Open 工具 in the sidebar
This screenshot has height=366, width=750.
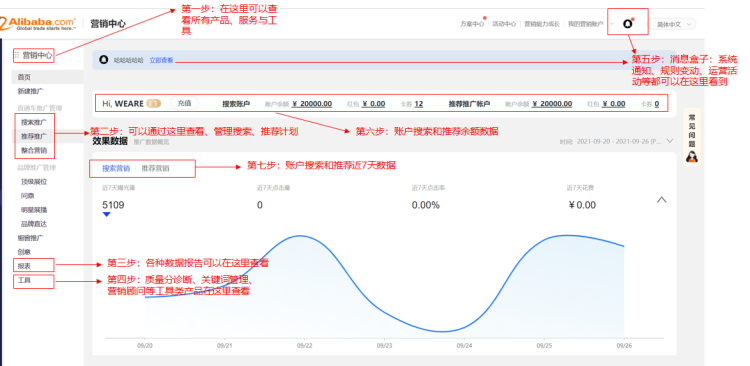tap(24, 280)
